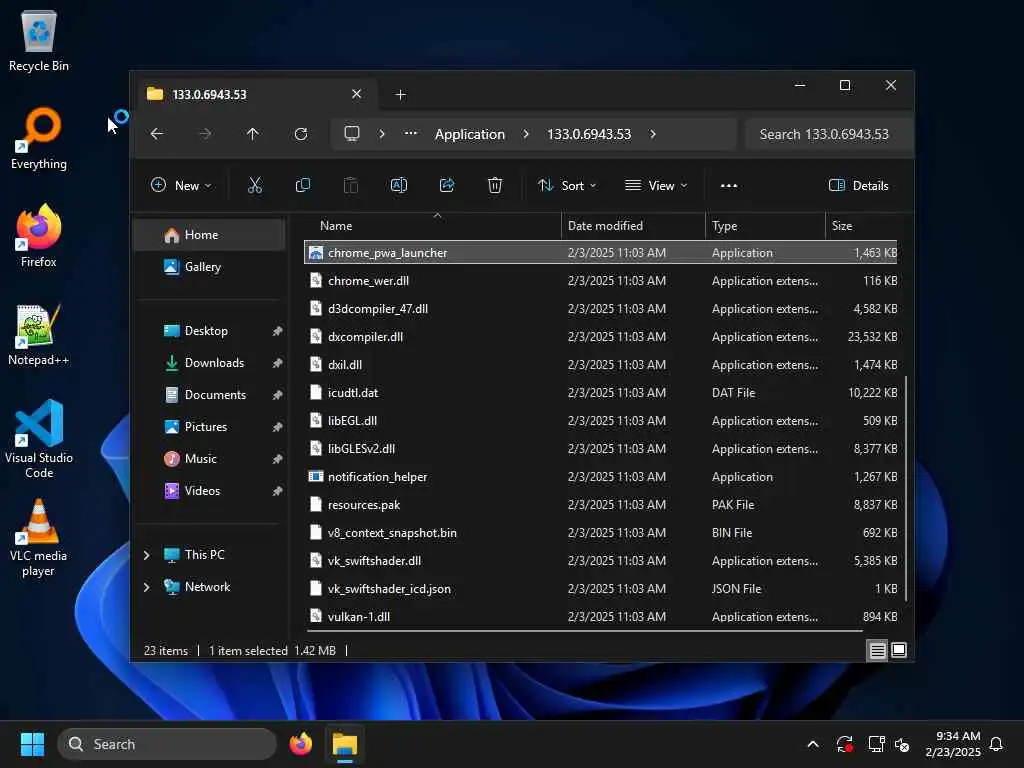Show hidden path ellipsis in address bar
Image resolution: width=1024 pixels, height=768 pixels.
(x=410, y=133)
